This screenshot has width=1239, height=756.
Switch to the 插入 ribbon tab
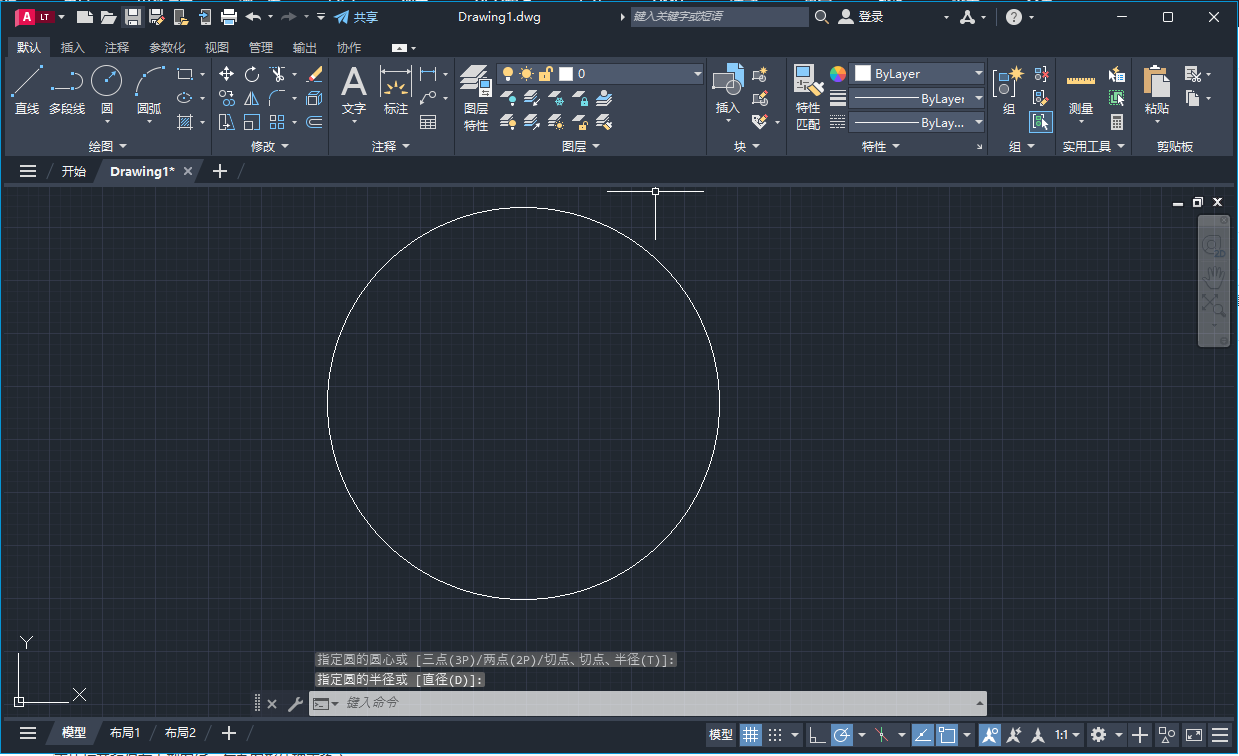[71, 46]
